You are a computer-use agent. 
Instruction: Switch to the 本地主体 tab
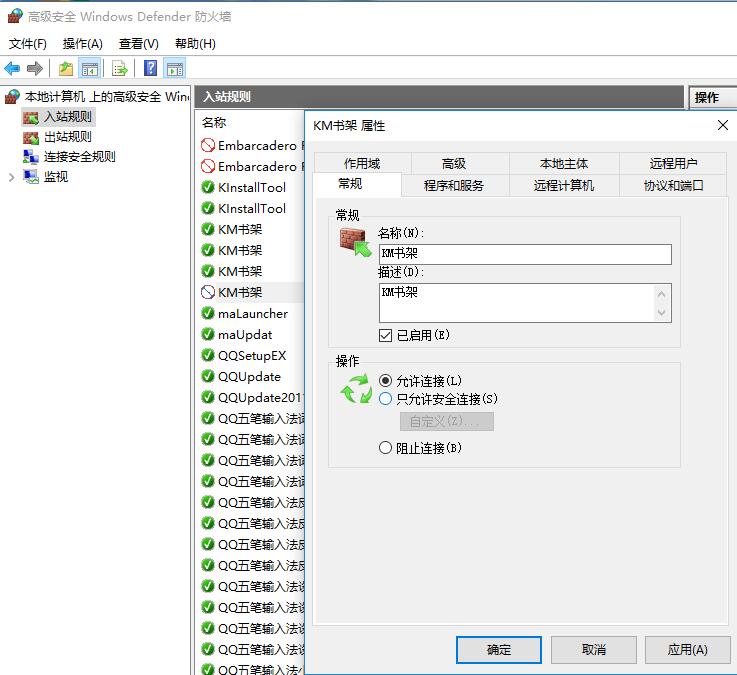pyautogui.click(x=564, y=163)
